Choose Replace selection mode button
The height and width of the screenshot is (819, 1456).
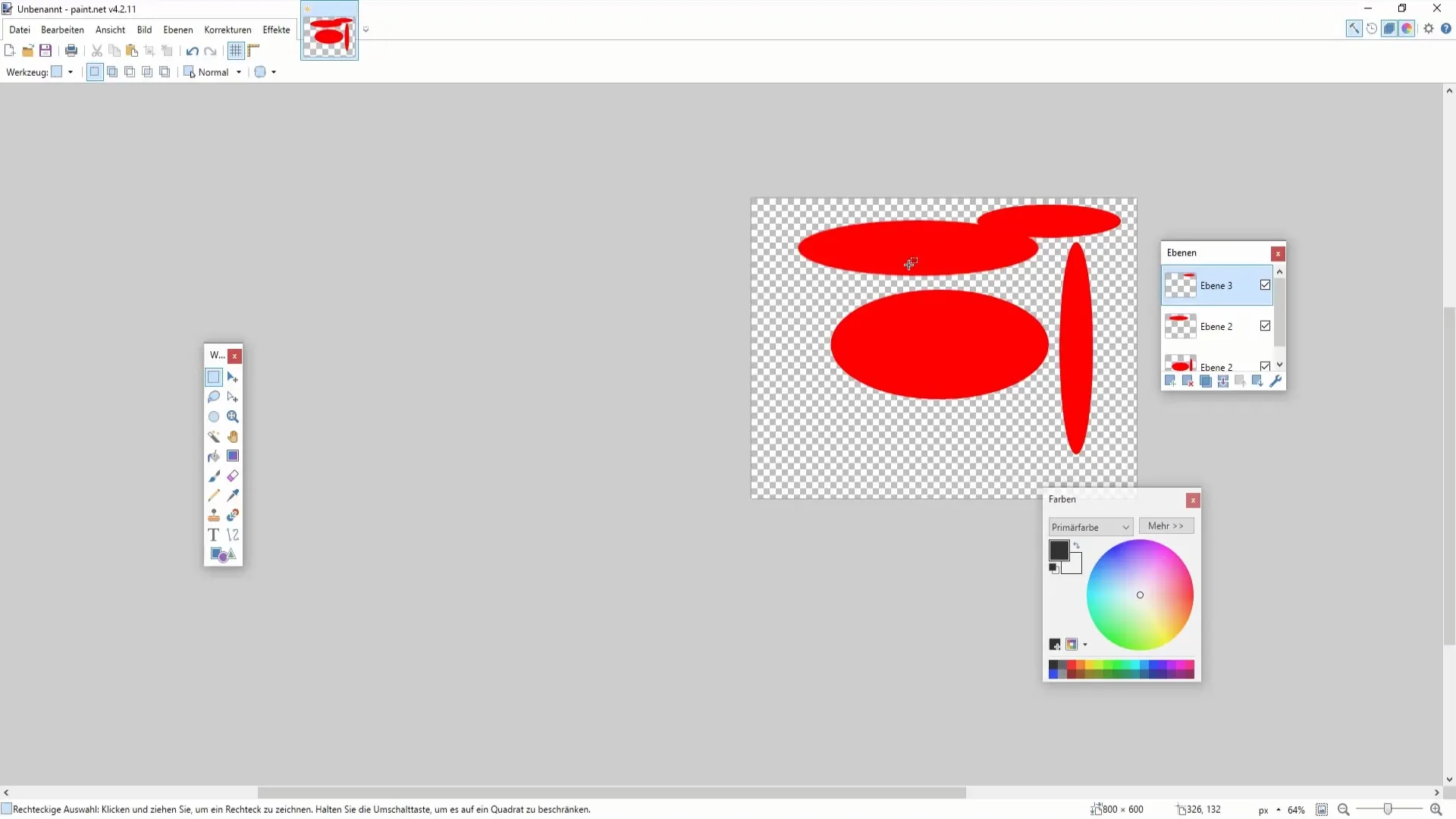click(x=95, y=72)
